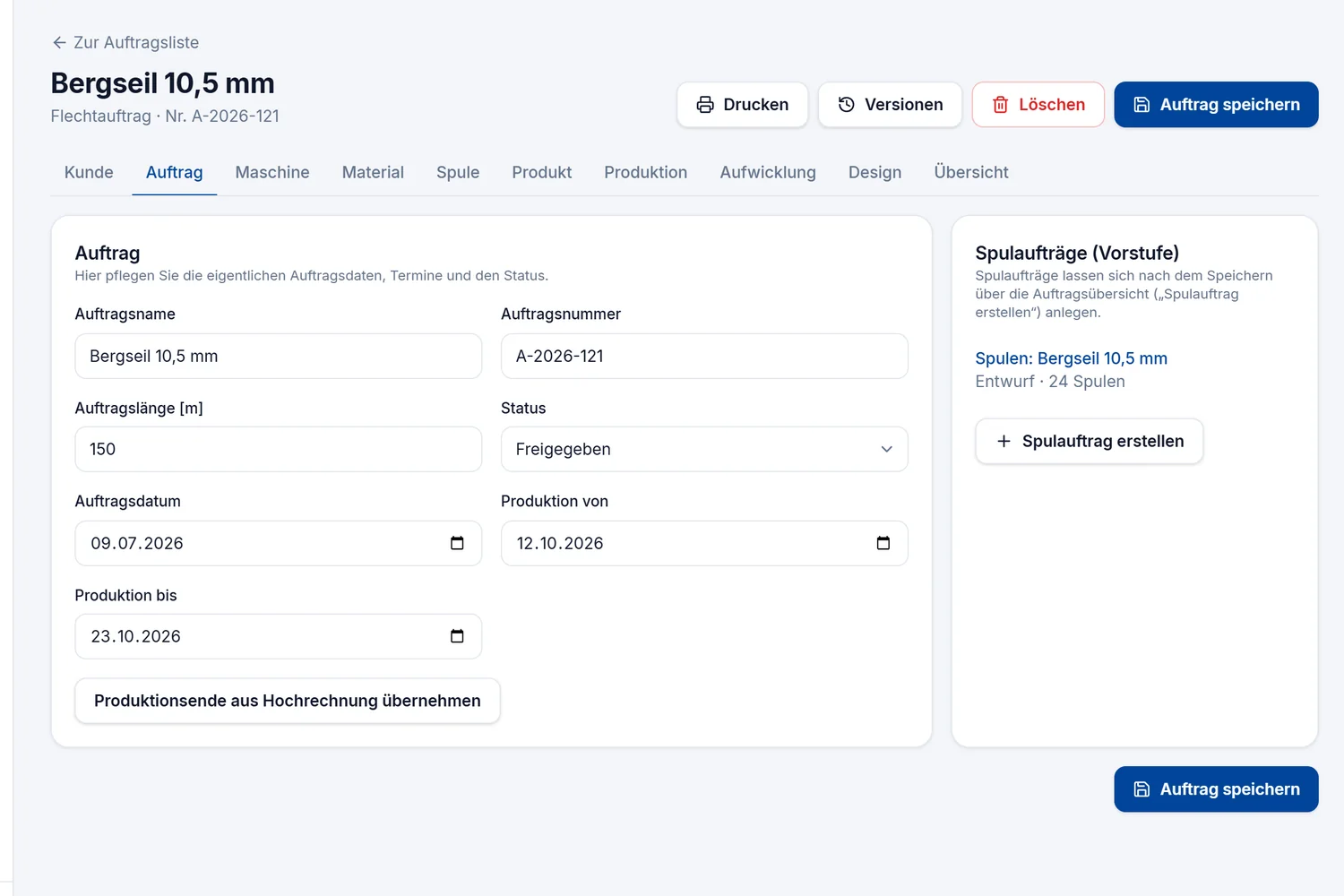Viewport: 1344px width, 896px height.
Task: Click Produktionsende aus Hochrechnung übernehmen button
Action: [288, 701]
